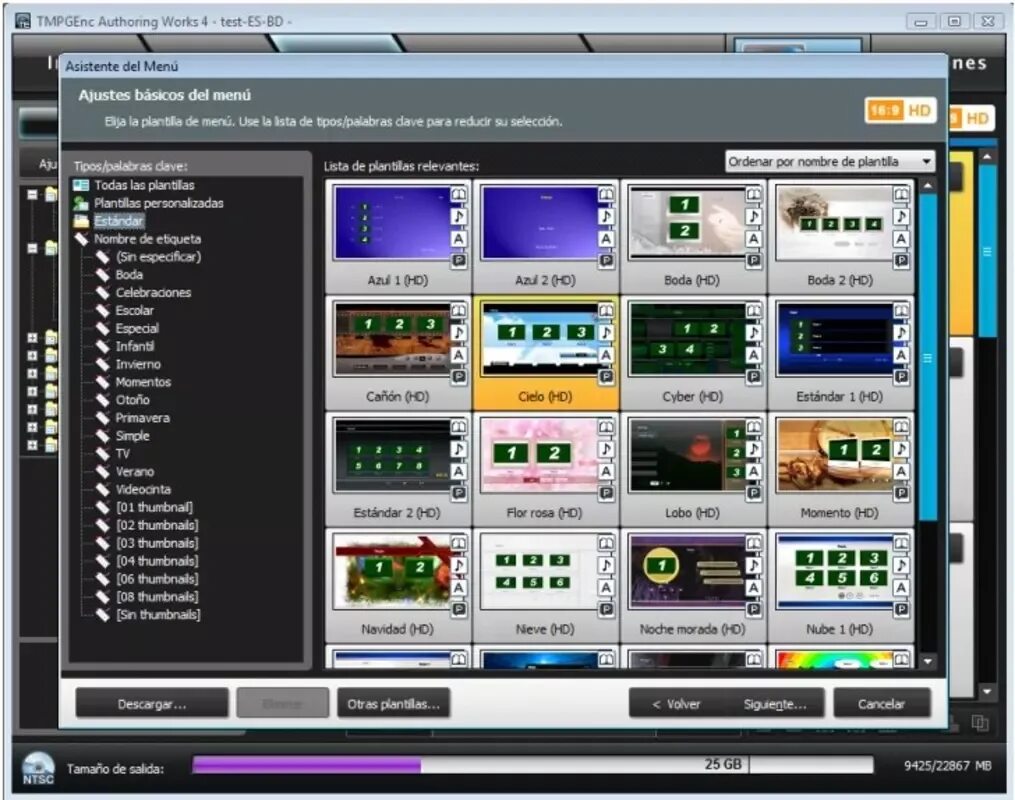Filter by [04 thumbnails] tag

click(x=157, y=561)
